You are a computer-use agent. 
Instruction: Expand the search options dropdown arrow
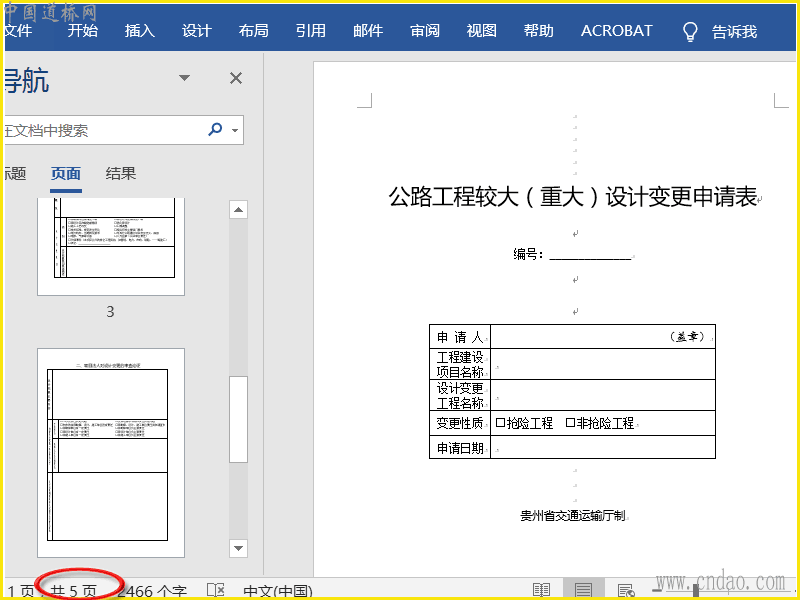coord(235,130)
